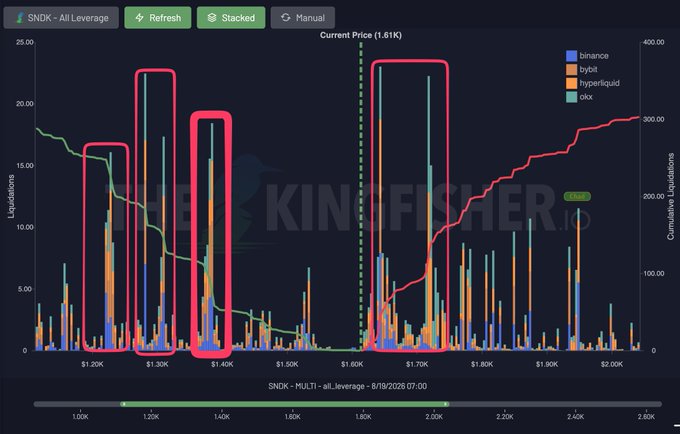The height and width of the screenshot is (434, 680).
Task: Click the 100.00 right axis value
Action: pyautogui.click(x=654, y=274)
